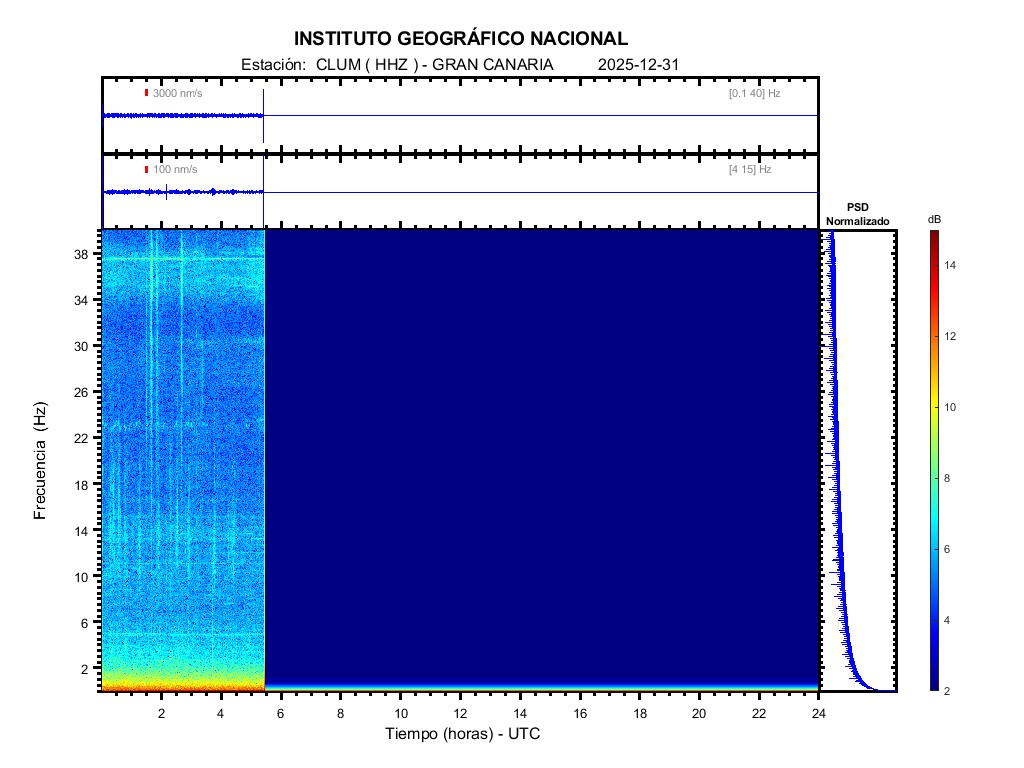This screenshot has width=1024, height=768.
Task: Click the 6-hour tick on time axis
Action: [281, 713]
